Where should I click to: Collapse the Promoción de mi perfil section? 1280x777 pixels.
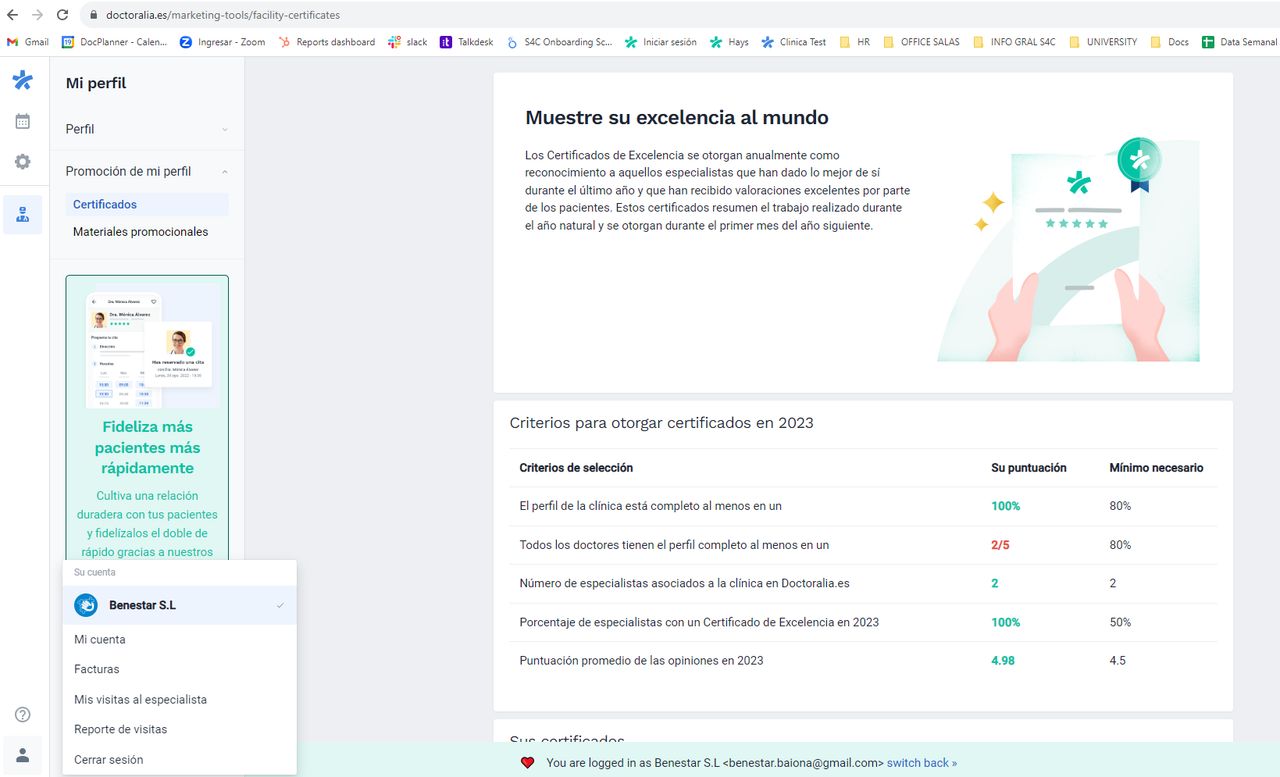point(146,171)
